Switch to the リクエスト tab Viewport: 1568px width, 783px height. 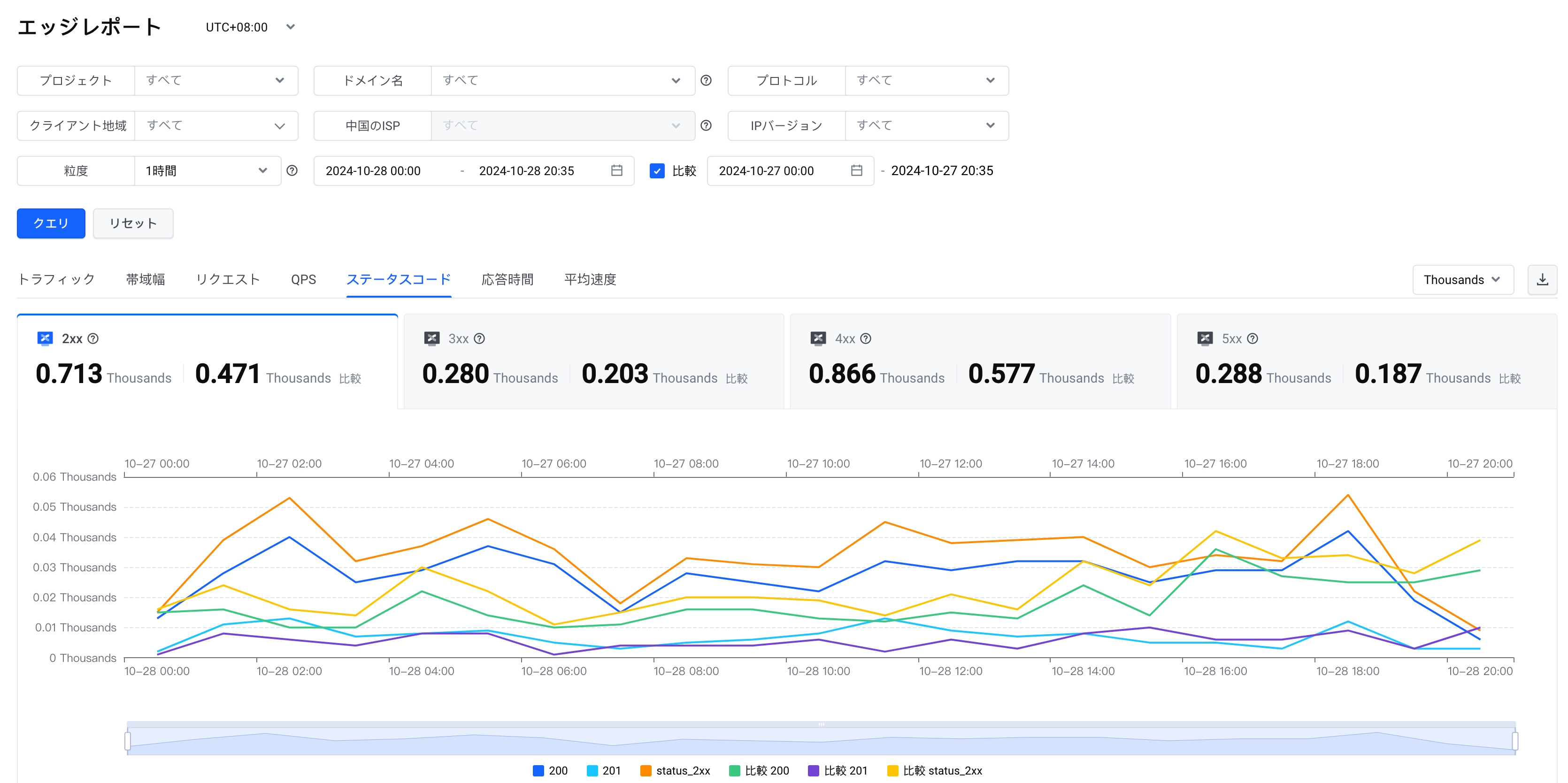coord(228,279)
